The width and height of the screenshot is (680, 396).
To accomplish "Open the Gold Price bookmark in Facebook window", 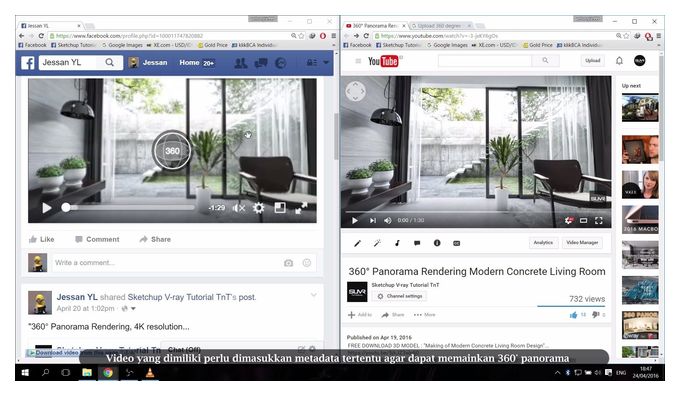I will pyautogui.click(x=212, y=45).
